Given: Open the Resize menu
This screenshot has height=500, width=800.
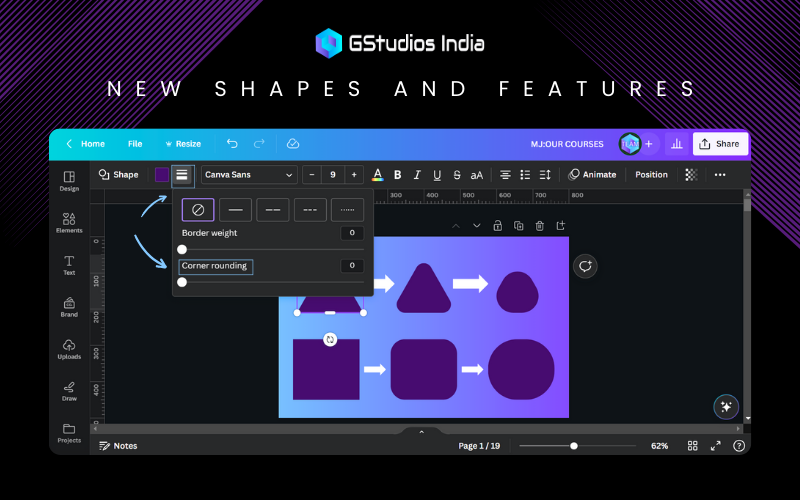Looking at the screenshot, I should click(183, 144).
